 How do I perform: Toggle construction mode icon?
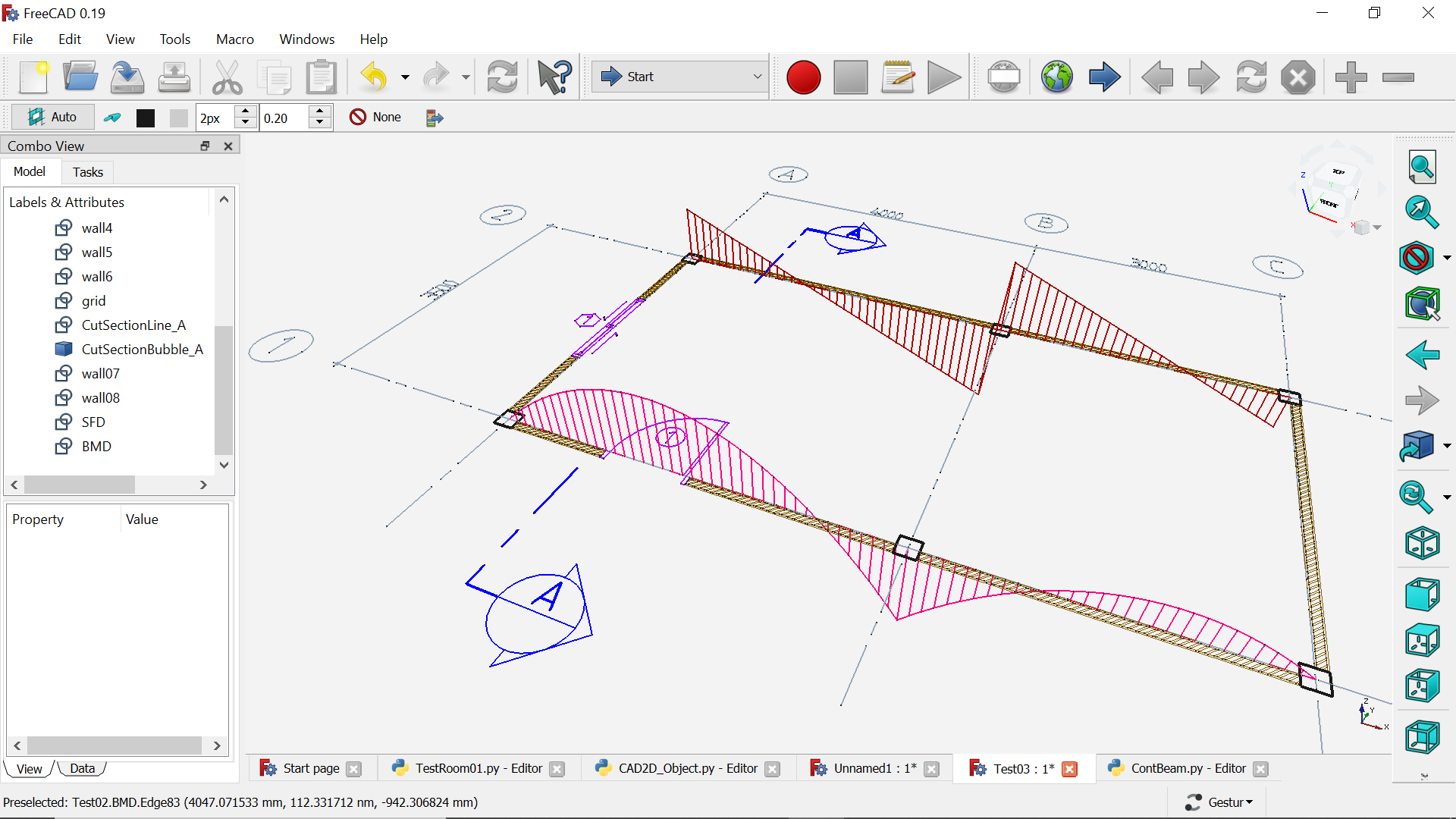112,118
